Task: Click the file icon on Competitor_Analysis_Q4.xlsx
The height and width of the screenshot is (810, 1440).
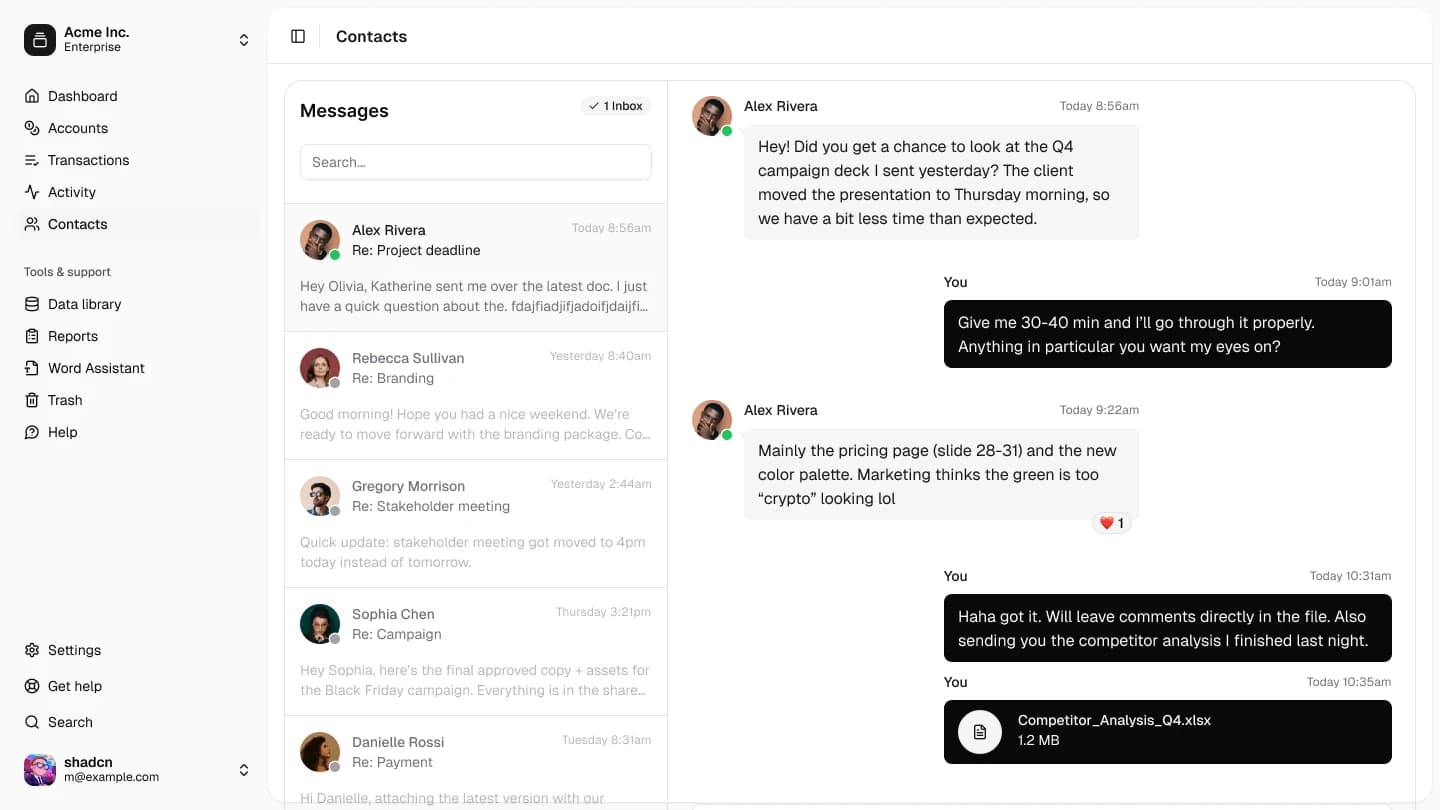Action: 979,732
